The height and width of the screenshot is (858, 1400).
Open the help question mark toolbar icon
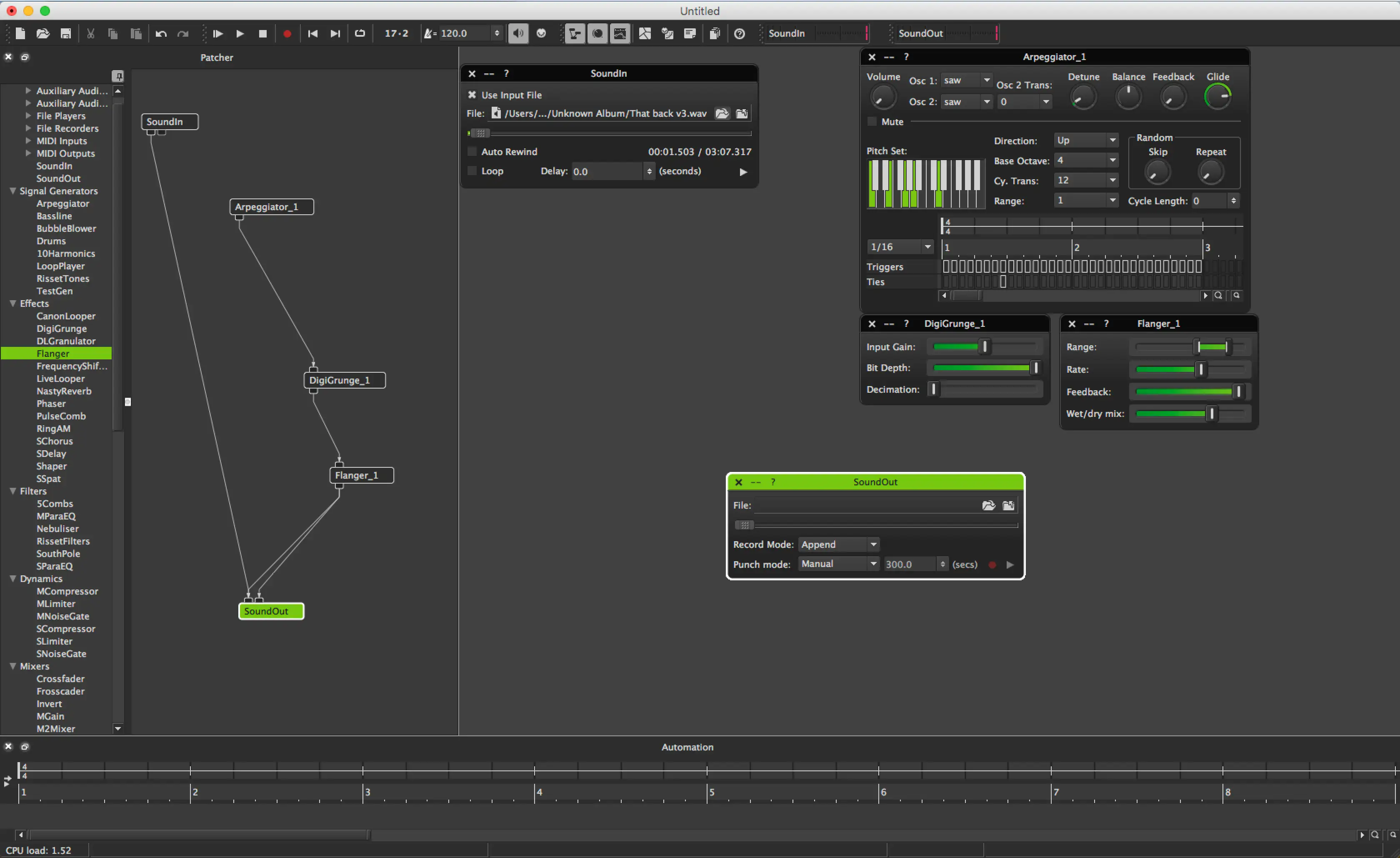739,33
